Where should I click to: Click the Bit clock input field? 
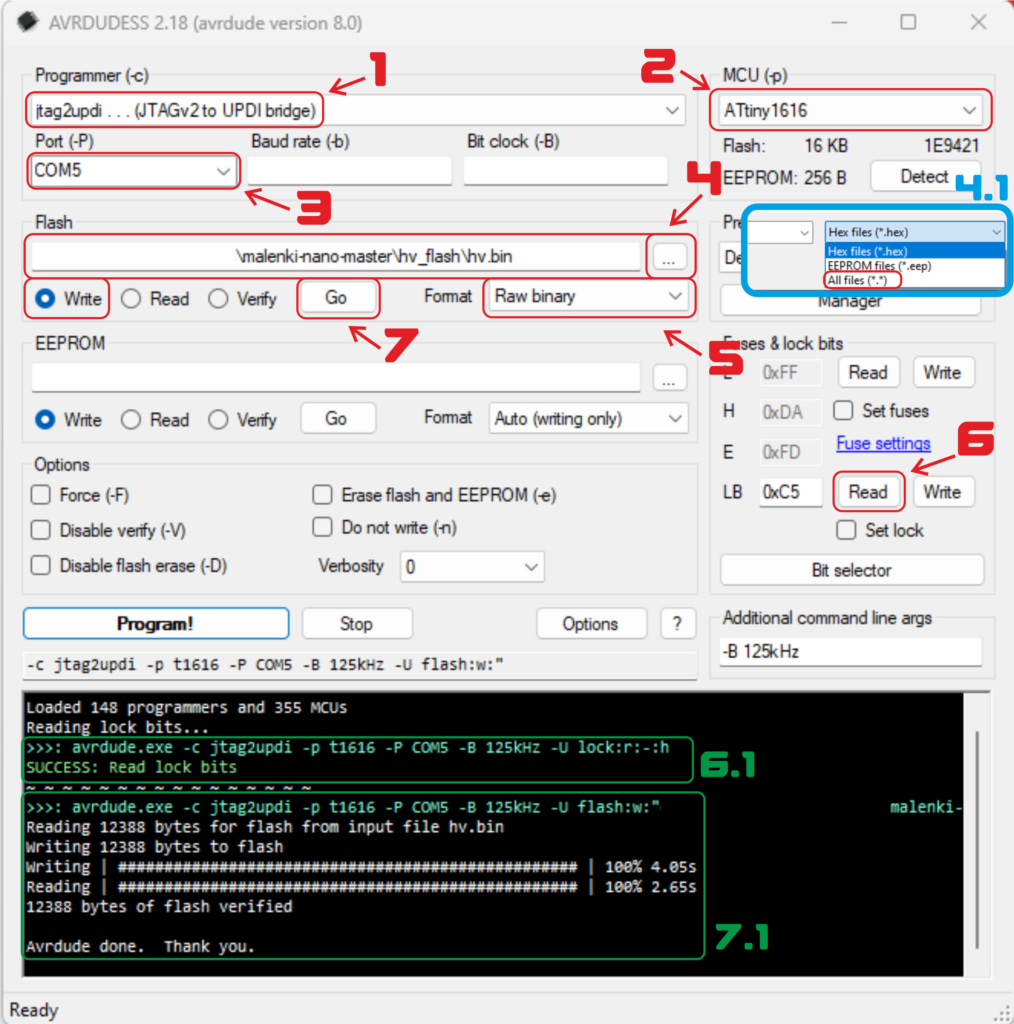pos(565,171)
